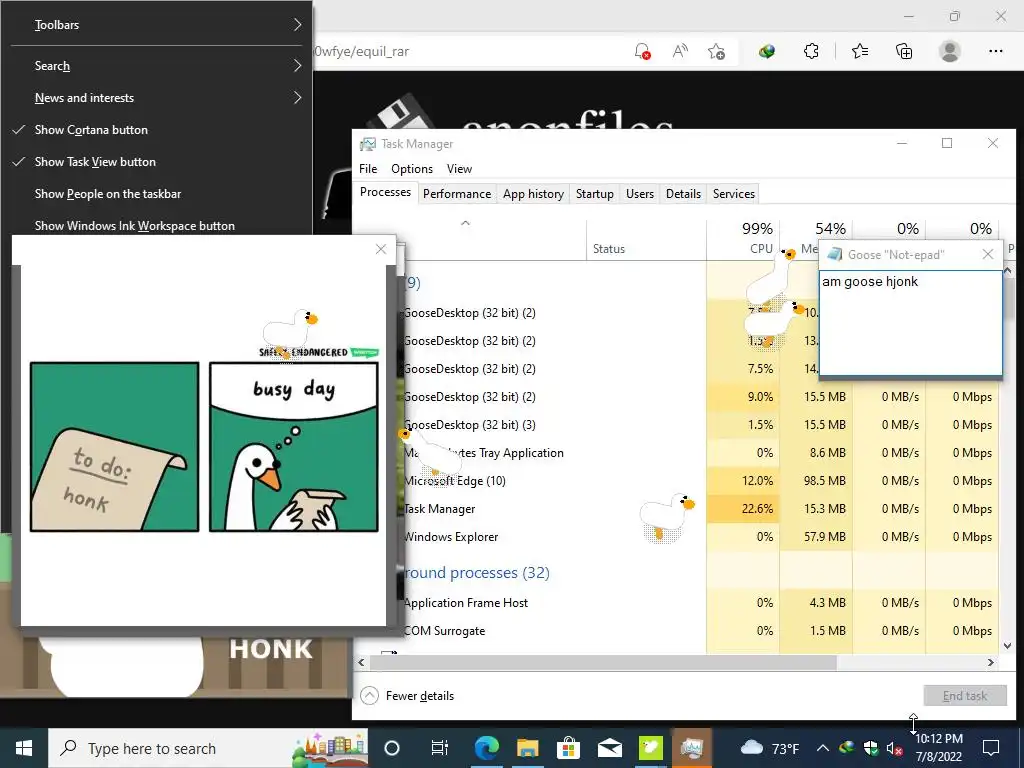Click the Status column header
The image size is (1024, 768).
647,239
